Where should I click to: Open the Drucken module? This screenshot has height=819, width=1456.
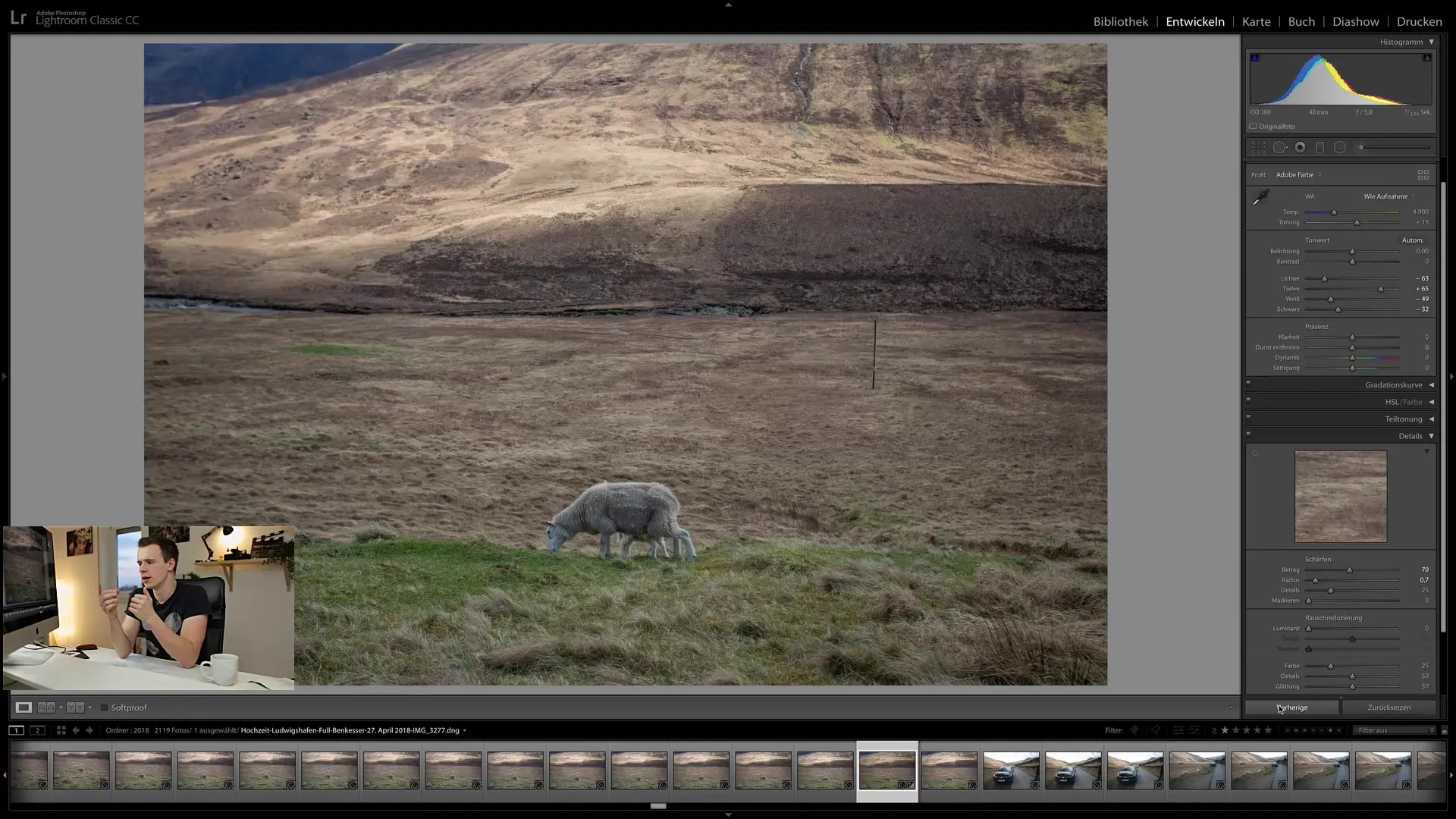click(1420, 21)
